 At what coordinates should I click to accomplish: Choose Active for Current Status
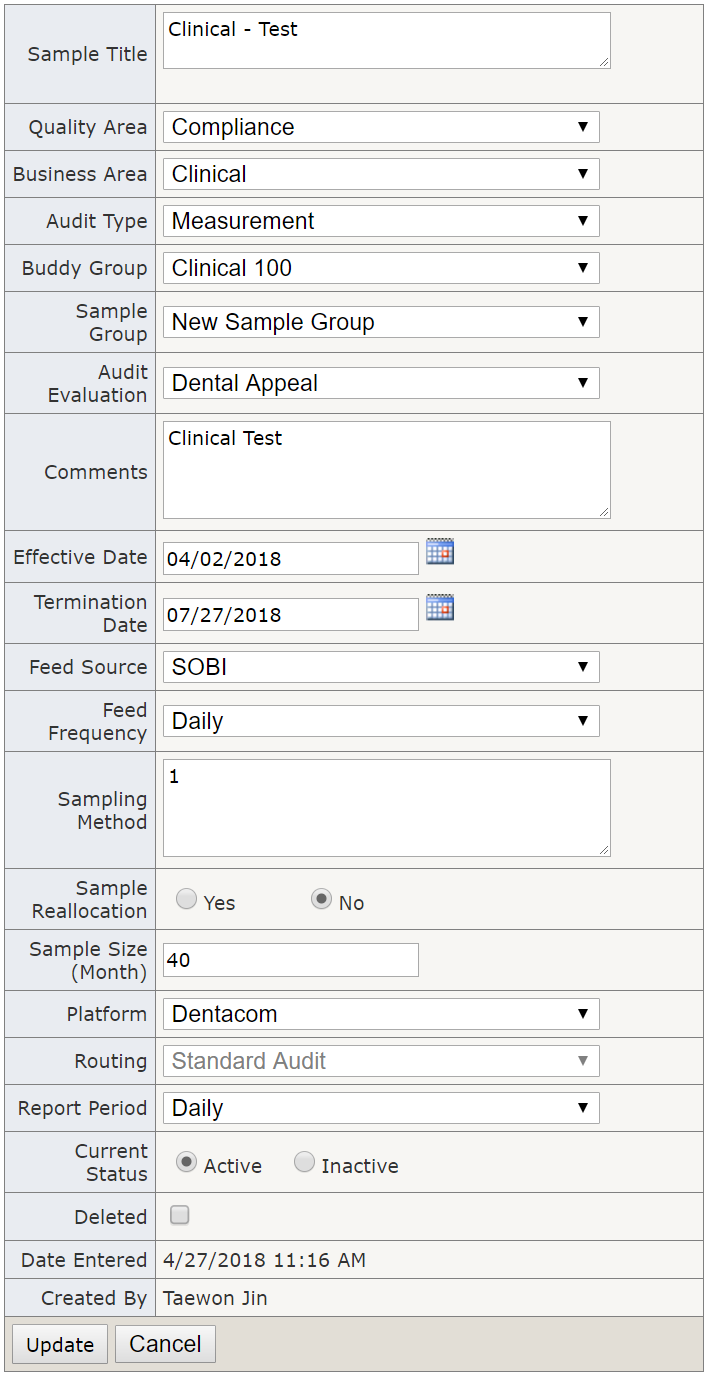[186, 1163]
